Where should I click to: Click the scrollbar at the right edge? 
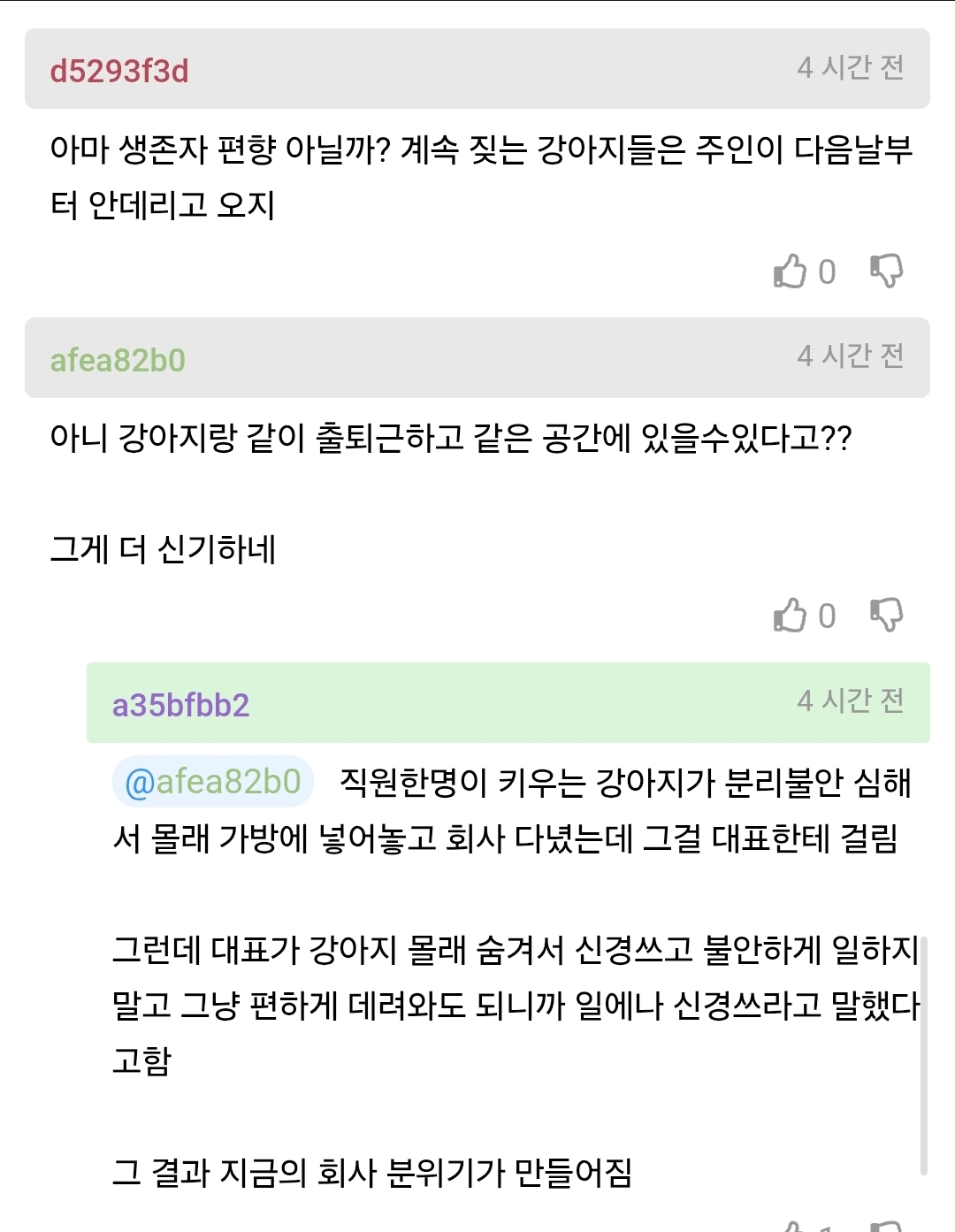tap(923, 1052)
